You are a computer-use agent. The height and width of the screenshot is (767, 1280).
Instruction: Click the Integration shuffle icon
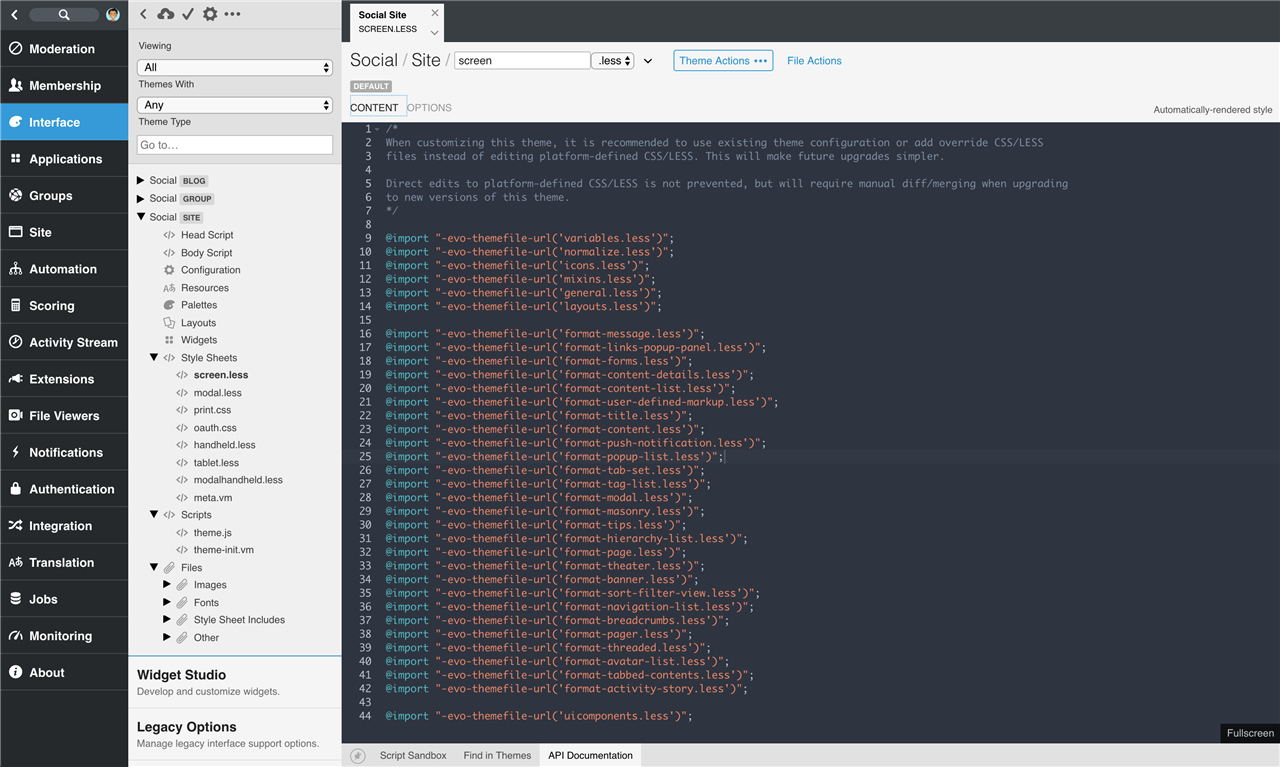(15, 526)
